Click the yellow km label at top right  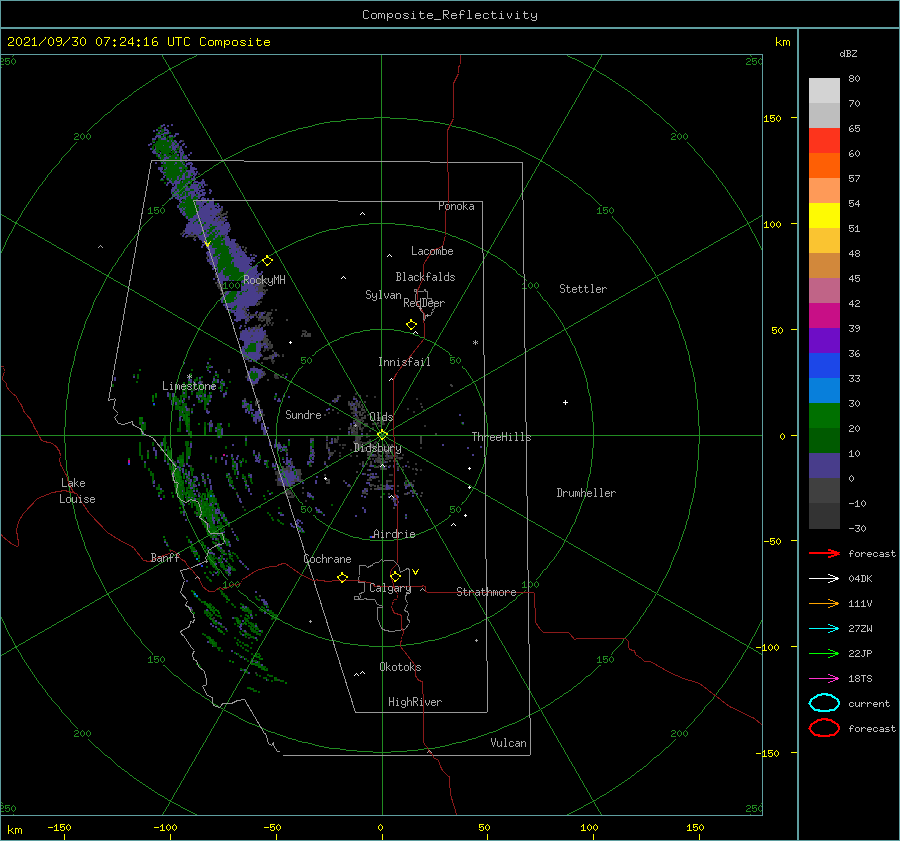(x=782, y=42)
